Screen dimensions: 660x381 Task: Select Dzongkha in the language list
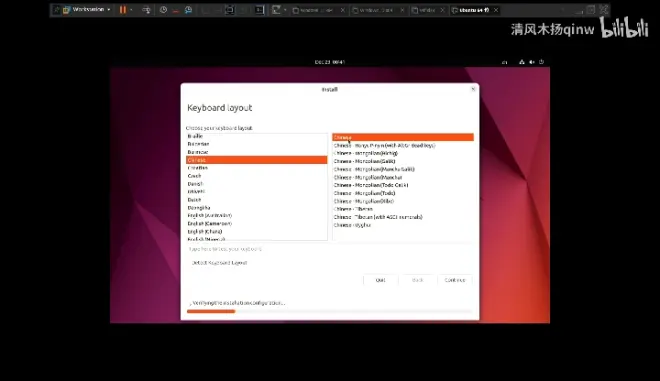(256, 208)
